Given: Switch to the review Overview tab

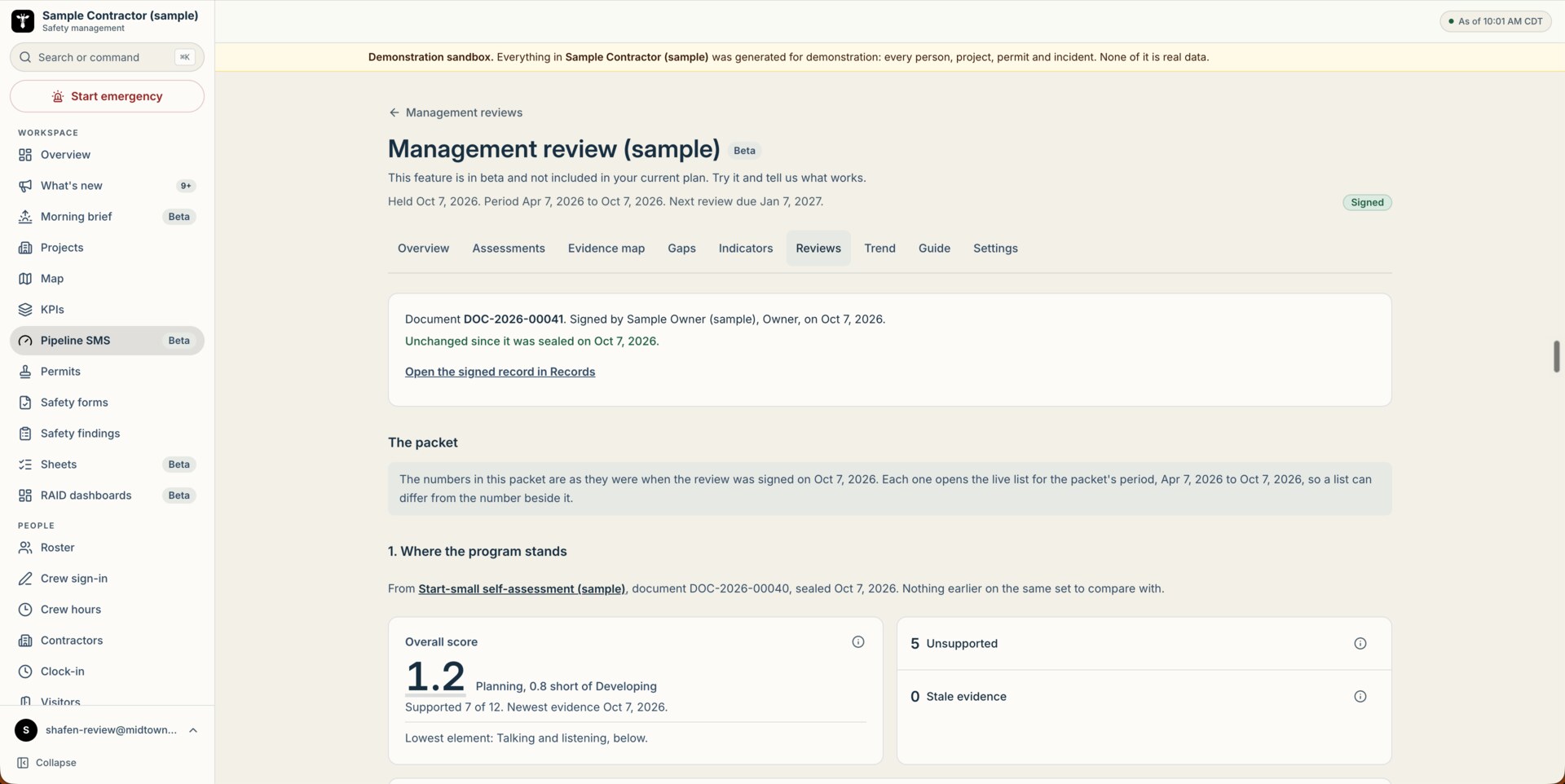Looking at the screenshot, I should pyautogui.click(x=423, y=249).
